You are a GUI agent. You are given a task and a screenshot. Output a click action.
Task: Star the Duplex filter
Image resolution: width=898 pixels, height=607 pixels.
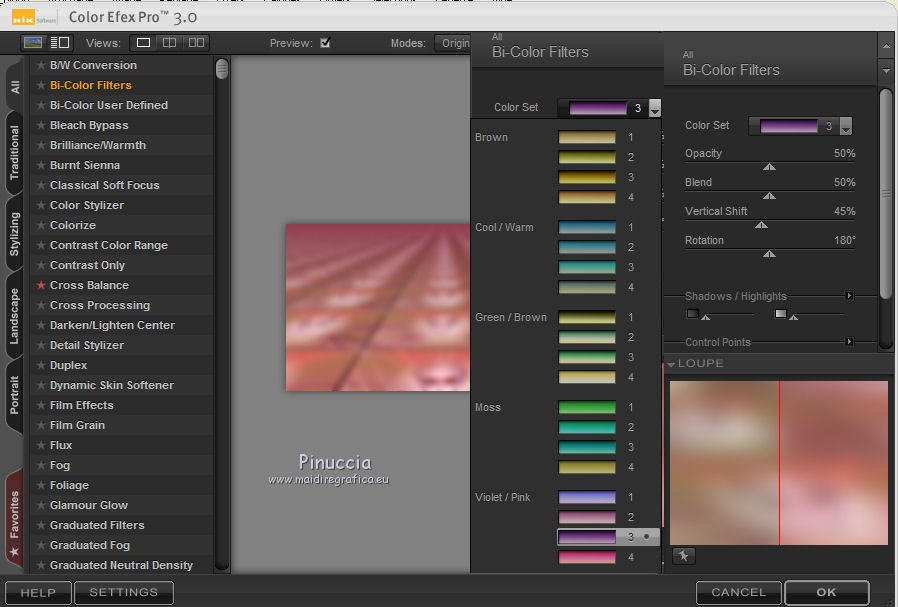(x=41, y=365)
